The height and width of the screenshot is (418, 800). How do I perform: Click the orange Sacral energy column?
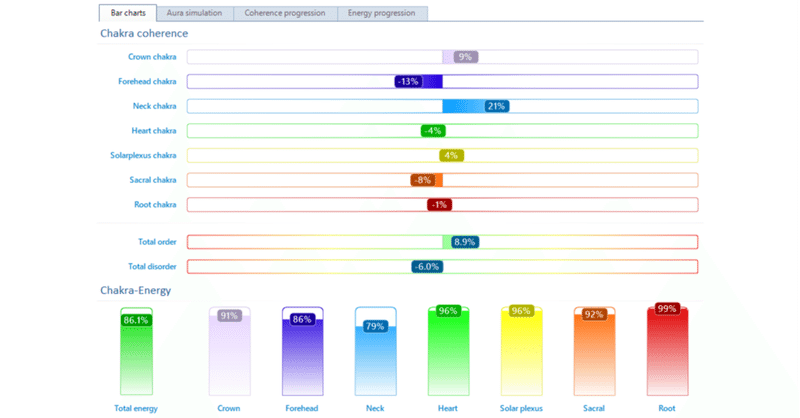click(594, 352)
